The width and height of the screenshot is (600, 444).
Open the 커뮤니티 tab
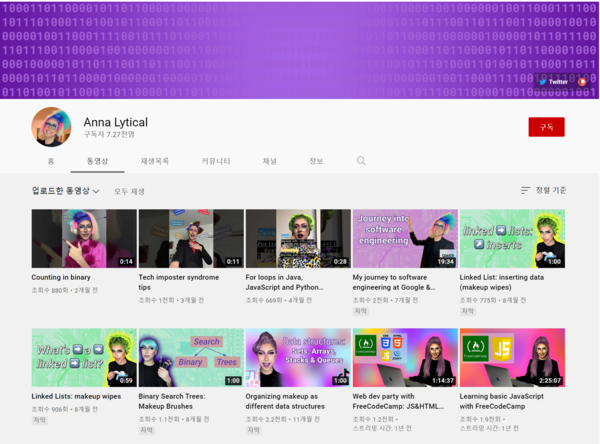(215, 161)
